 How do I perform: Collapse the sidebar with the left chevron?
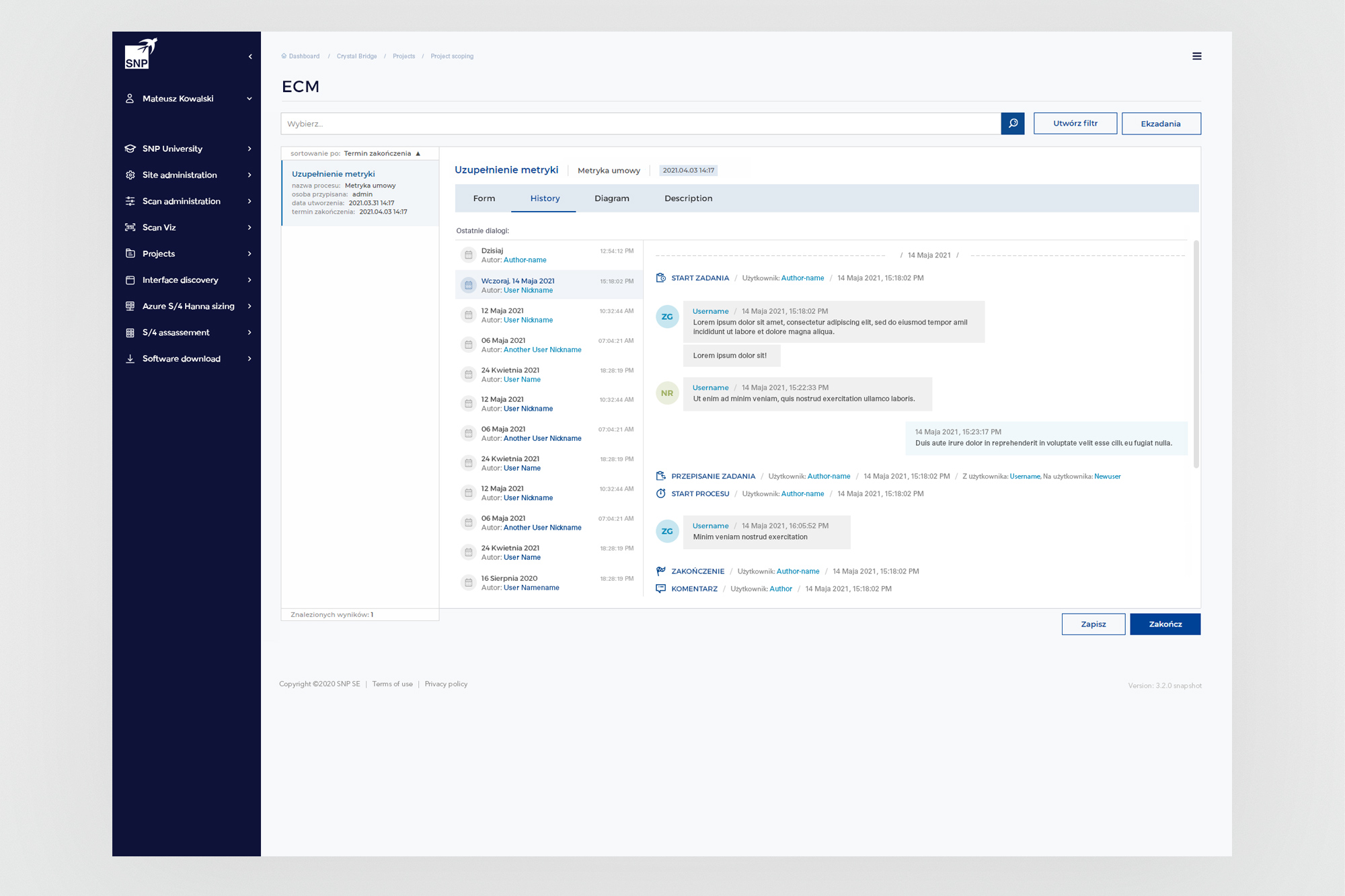250,56
